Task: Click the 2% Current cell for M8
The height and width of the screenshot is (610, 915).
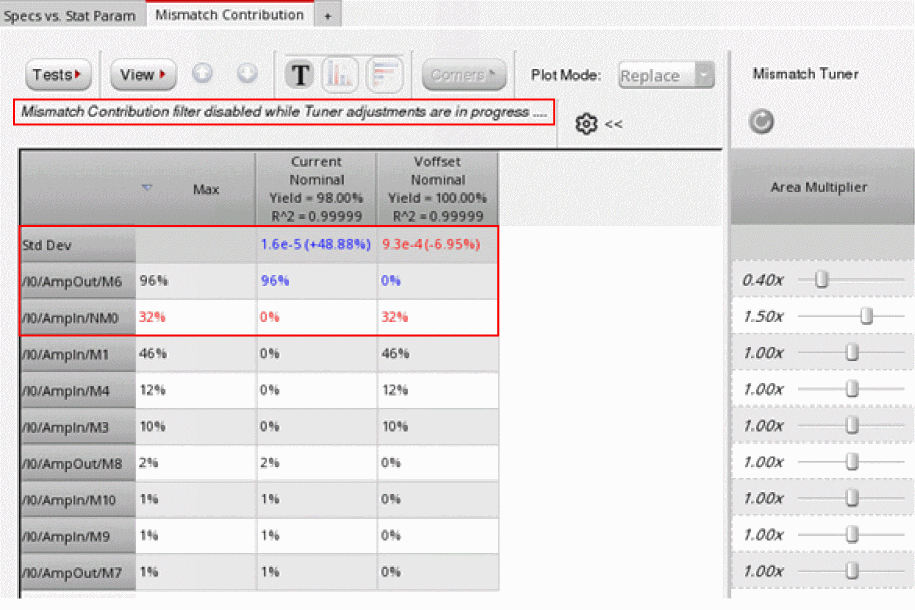Action: (x=316, y=462)
